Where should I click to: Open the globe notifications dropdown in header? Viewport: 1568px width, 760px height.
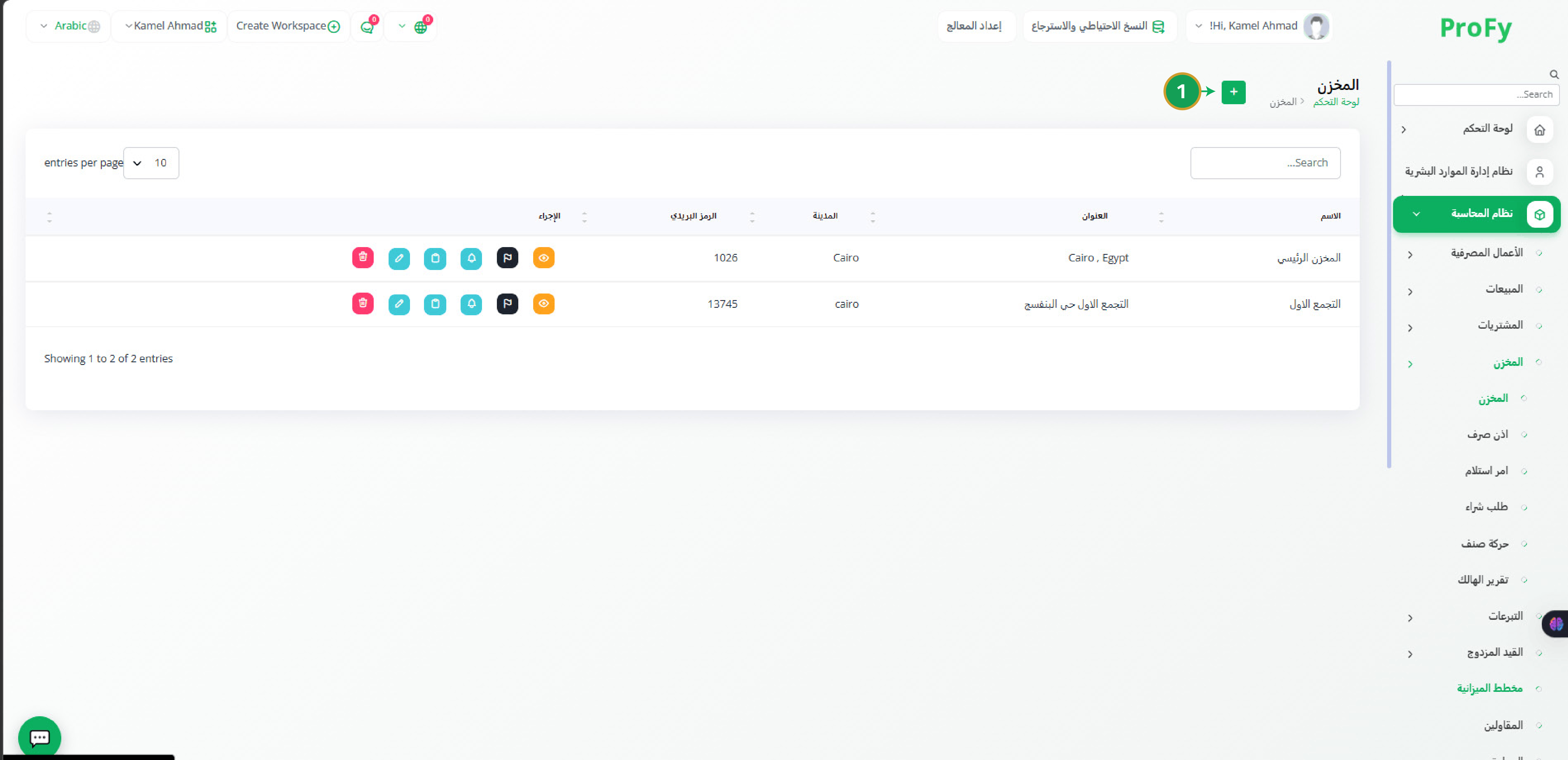pos(411,26)
